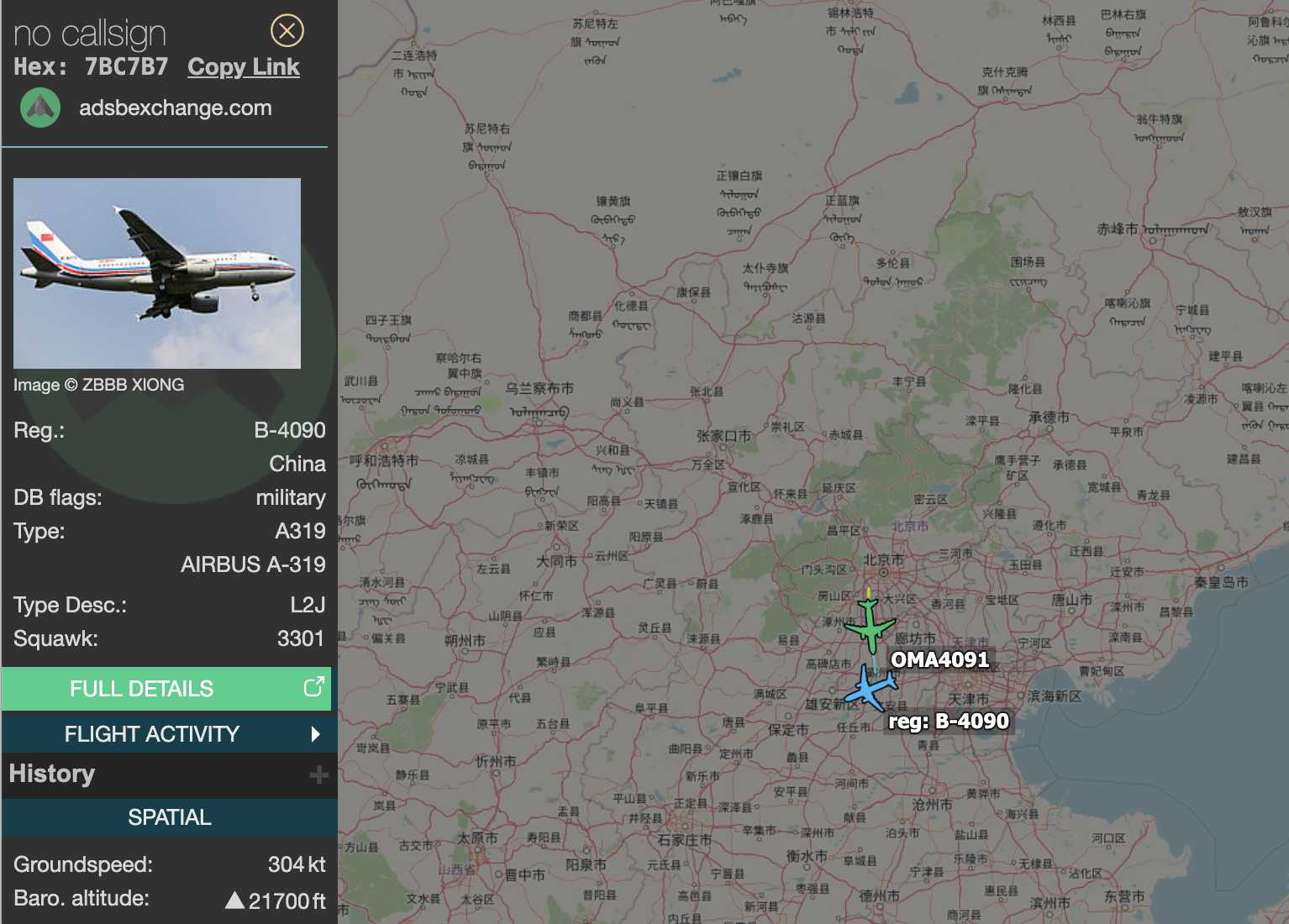Close the aircraft info panel

(x=287, y=31)
